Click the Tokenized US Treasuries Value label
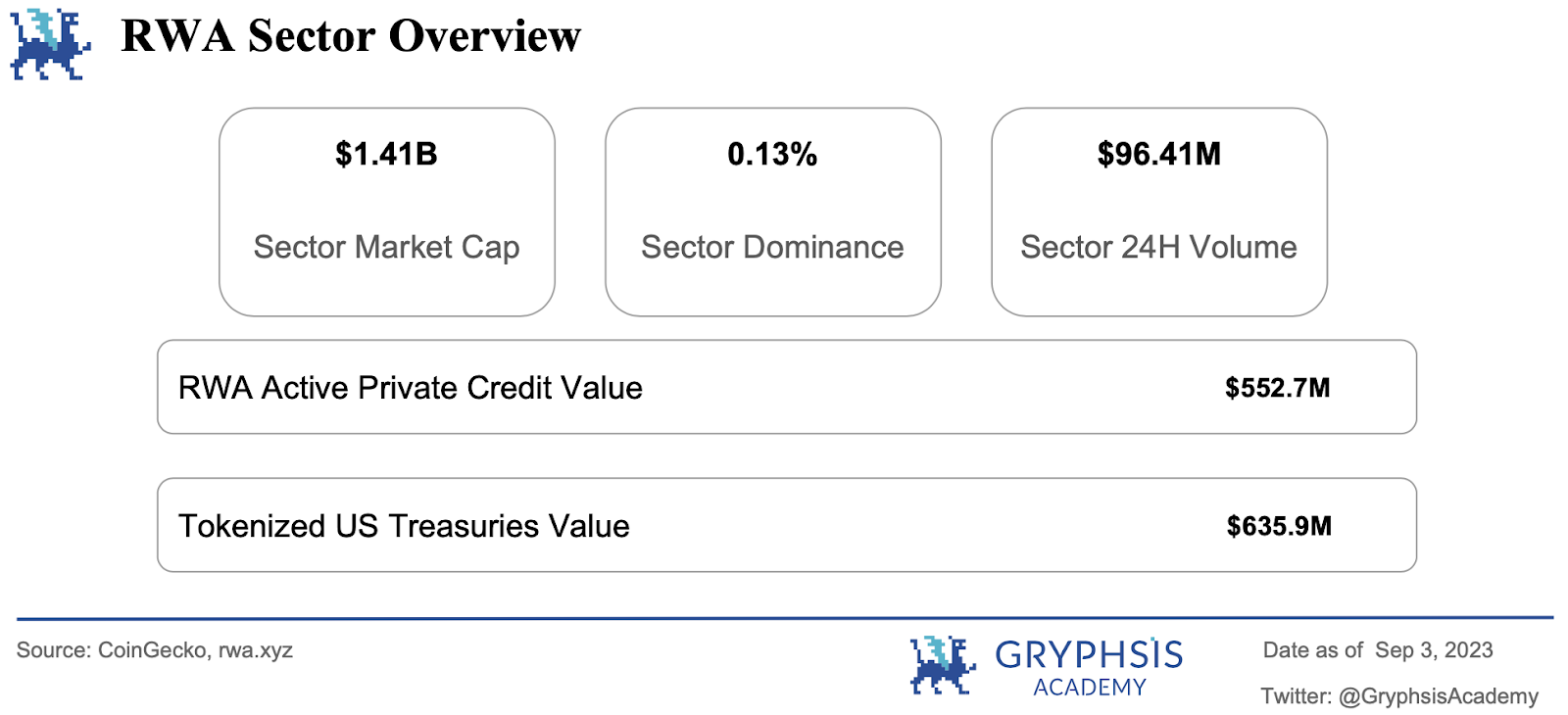This screenshot has height=715, width=1568. pos(404,526)
